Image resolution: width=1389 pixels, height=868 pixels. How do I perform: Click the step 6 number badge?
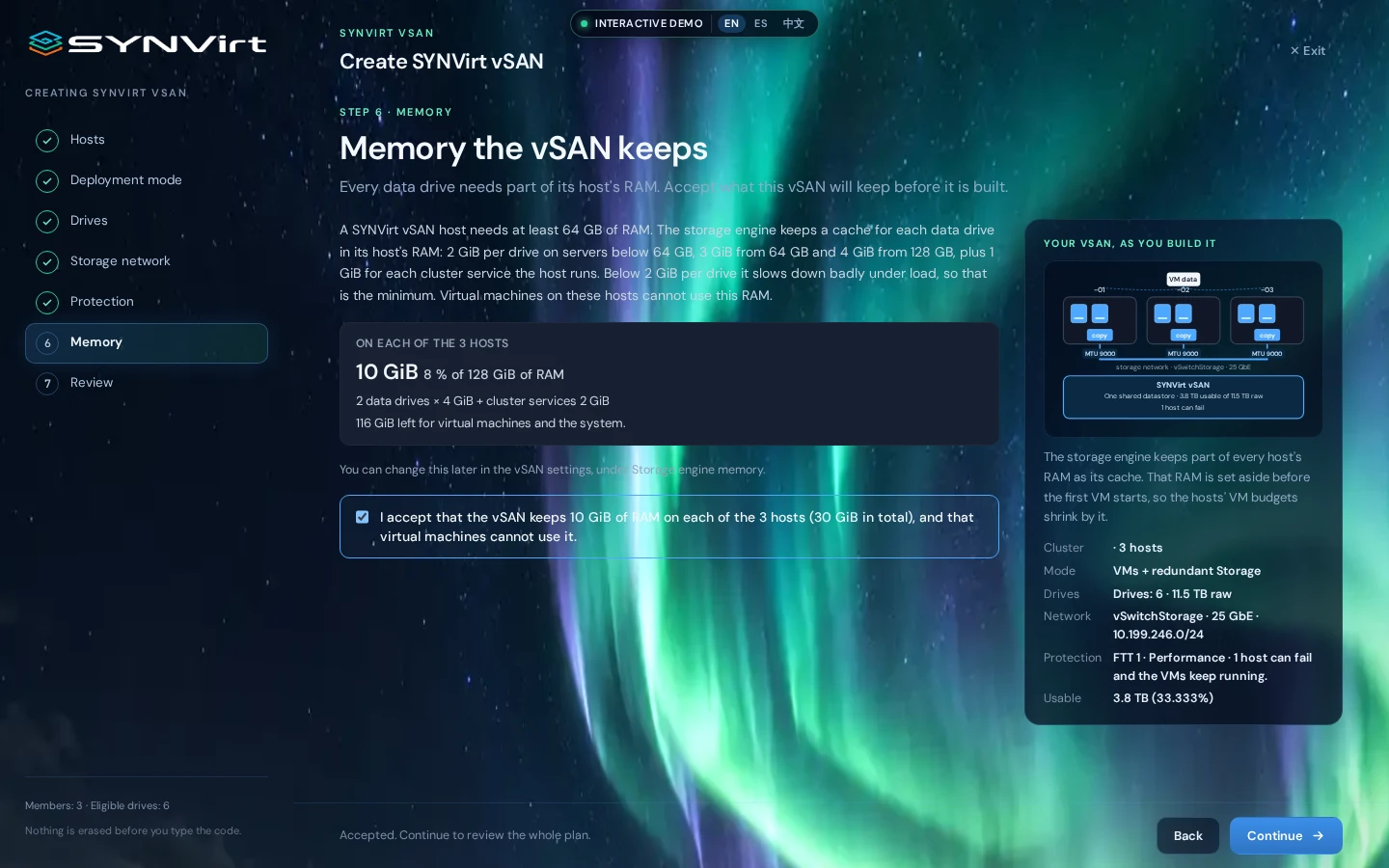[x=47, y=343]
